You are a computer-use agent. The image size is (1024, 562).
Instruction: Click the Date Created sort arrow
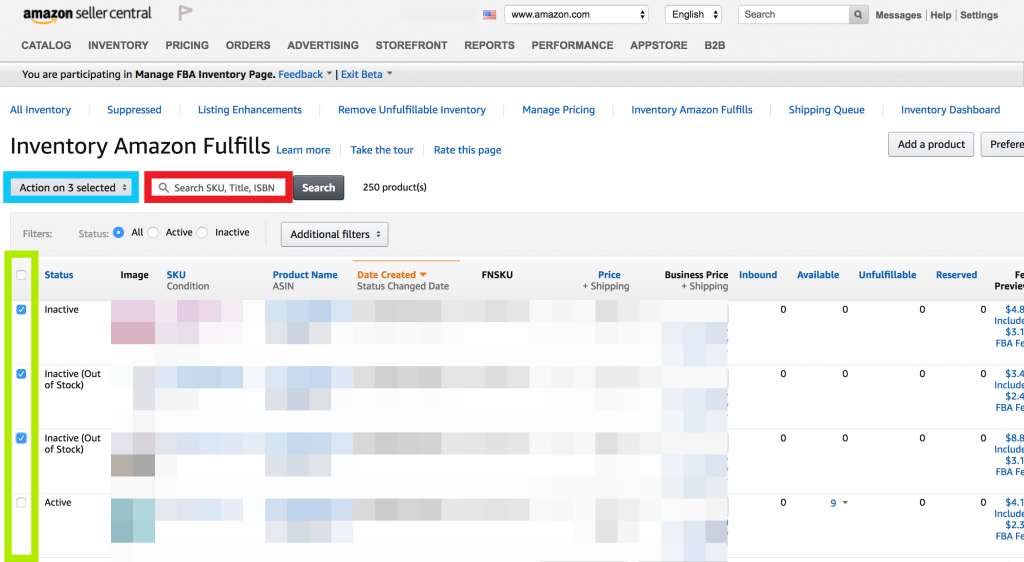click(x=423, y=275)
